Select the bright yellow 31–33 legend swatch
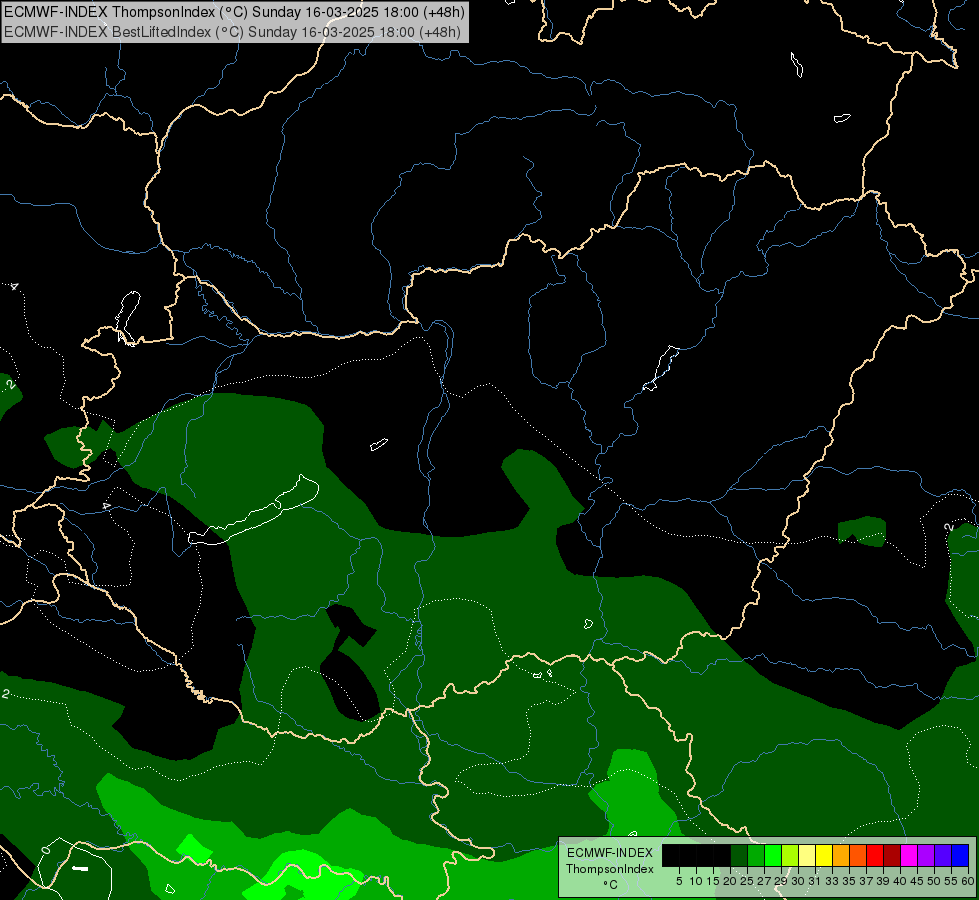 coord(824,856)
